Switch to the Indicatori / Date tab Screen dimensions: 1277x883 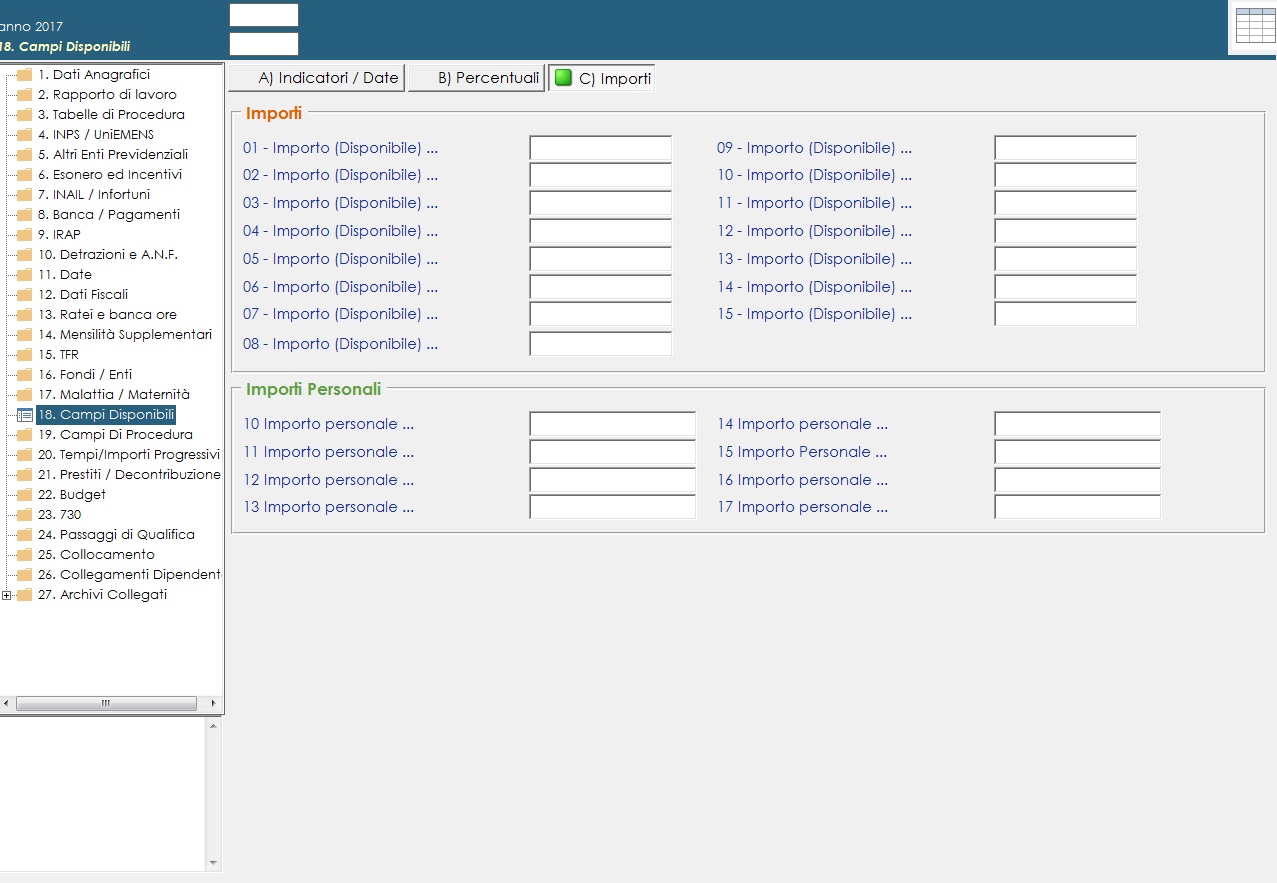(317, 78)
